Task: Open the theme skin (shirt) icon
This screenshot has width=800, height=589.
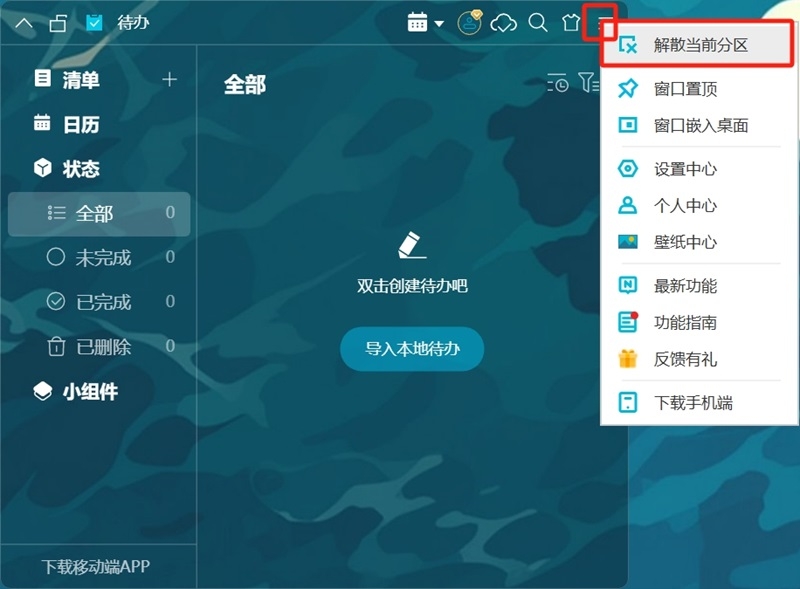Action: tap(568, 24)
